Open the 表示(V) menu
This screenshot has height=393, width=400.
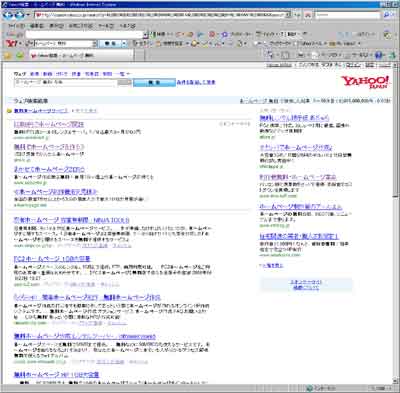coord(56,26)
